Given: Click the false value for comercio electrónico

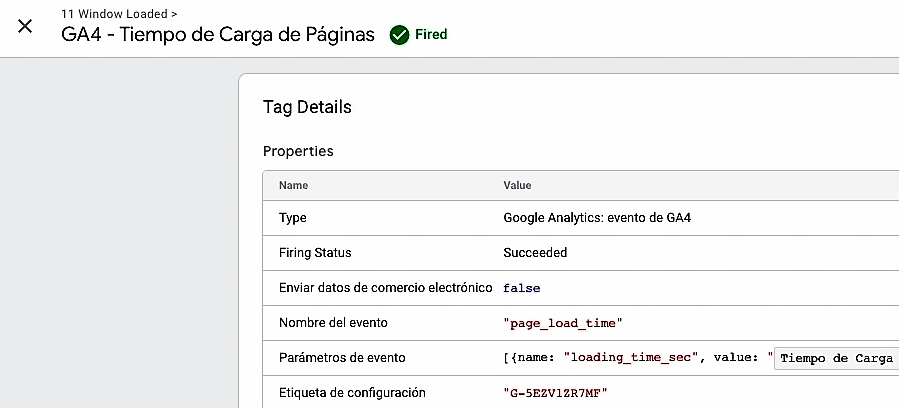Looking at the screenshot, I should (x=521, y=288).
